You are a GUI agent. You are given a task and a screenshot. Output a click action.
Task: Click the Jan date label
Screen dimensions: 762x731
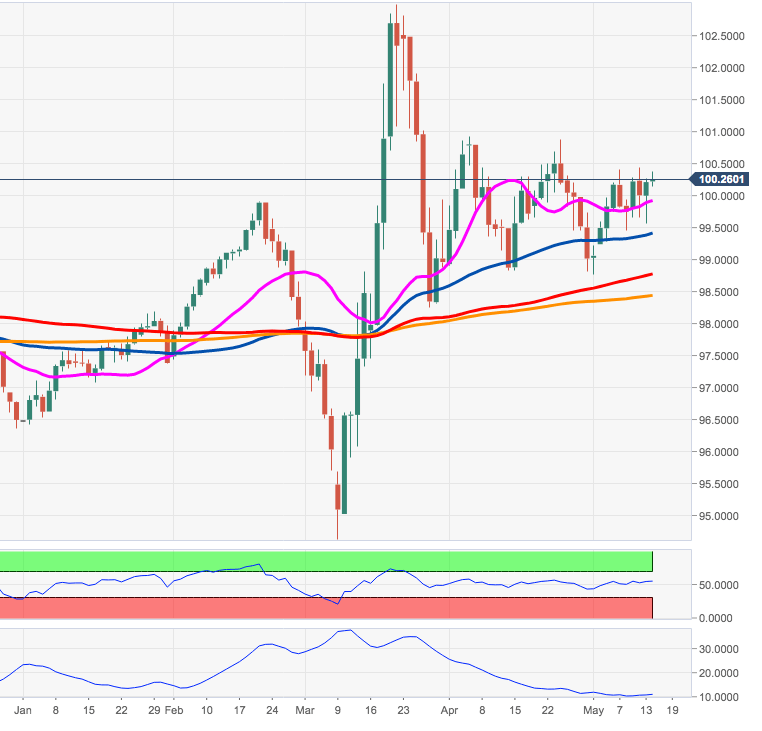coord(23,710)
